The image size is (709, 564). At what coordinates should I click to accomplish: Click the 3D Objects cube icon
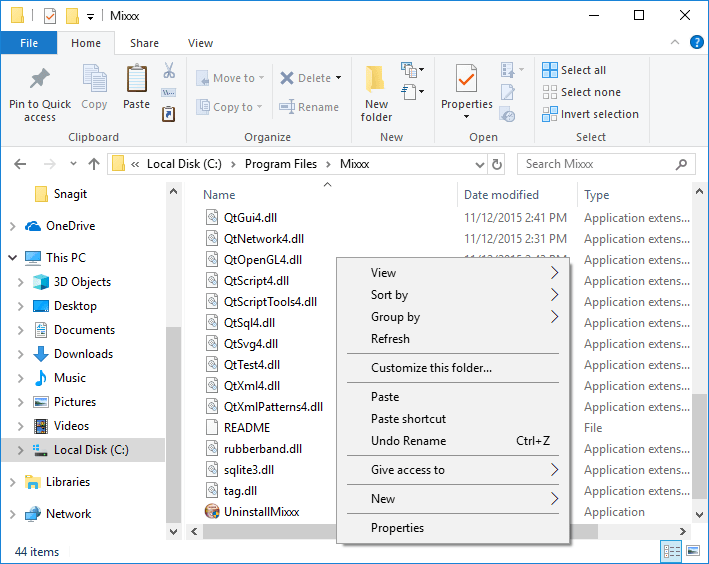(41, 282)
